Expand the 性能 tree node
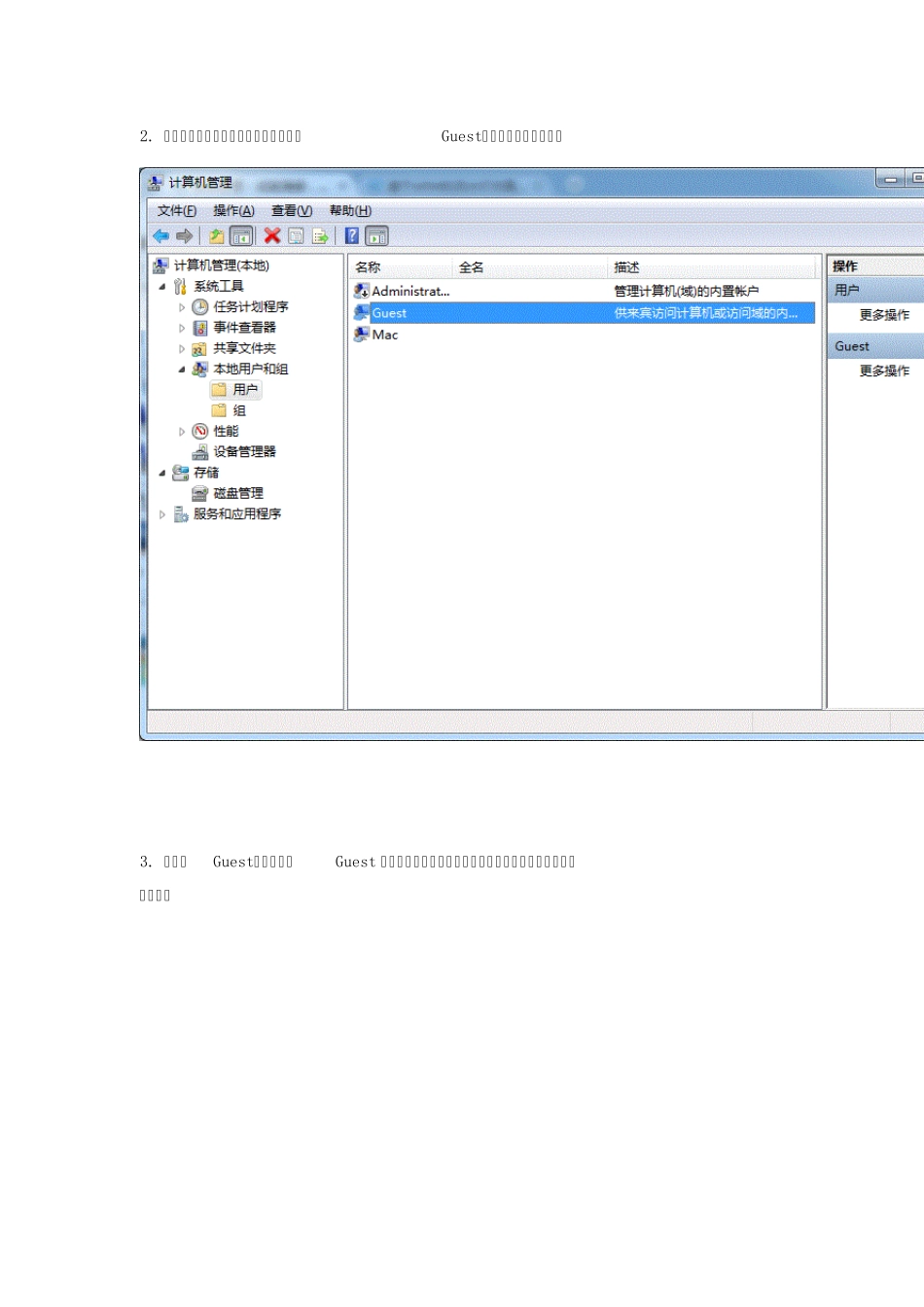The width and height of the screenshot is (924, 1307). point(182,431)
